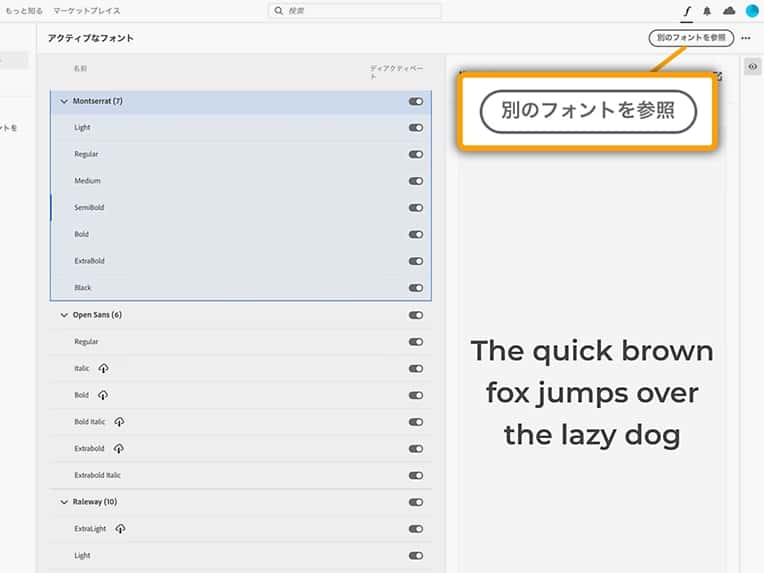Open the three-dot more options menu
764x573 pixels.
point(745,38)
